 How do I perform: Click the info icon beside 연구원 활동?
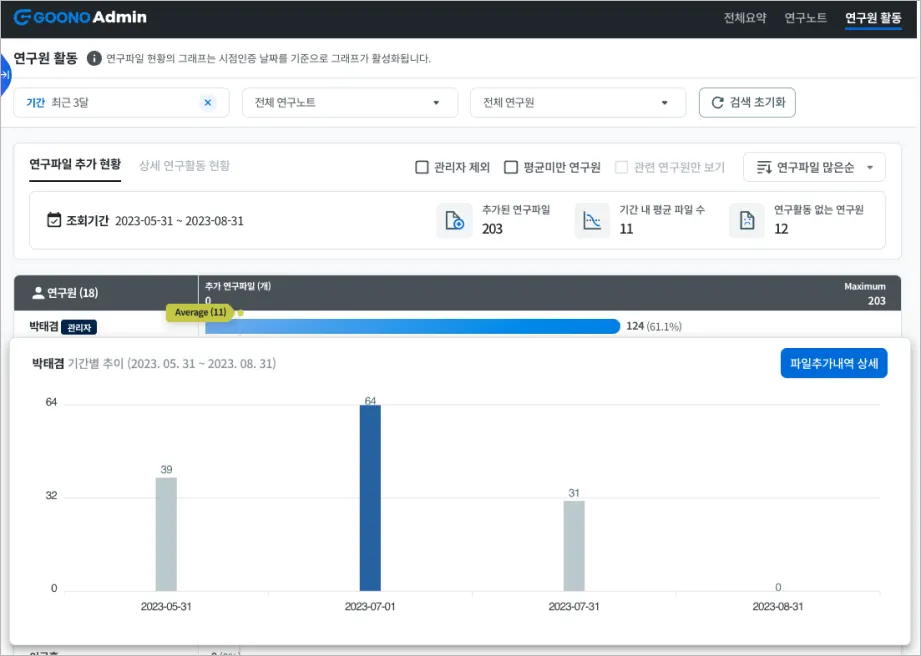(x=94, y=58)
